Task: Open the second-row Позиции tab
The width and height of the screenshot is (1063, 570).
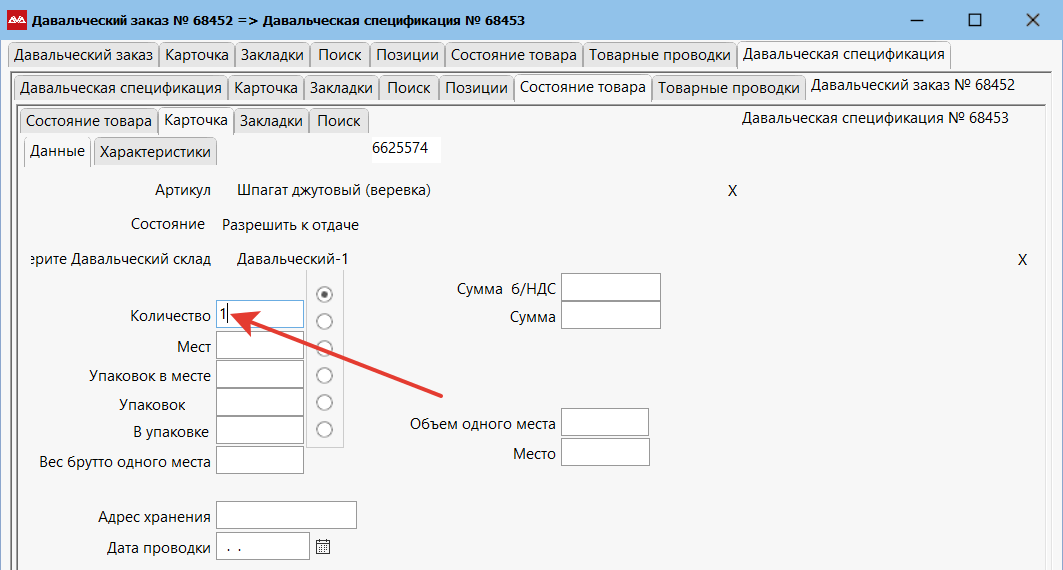Action: tap(476, 88)
